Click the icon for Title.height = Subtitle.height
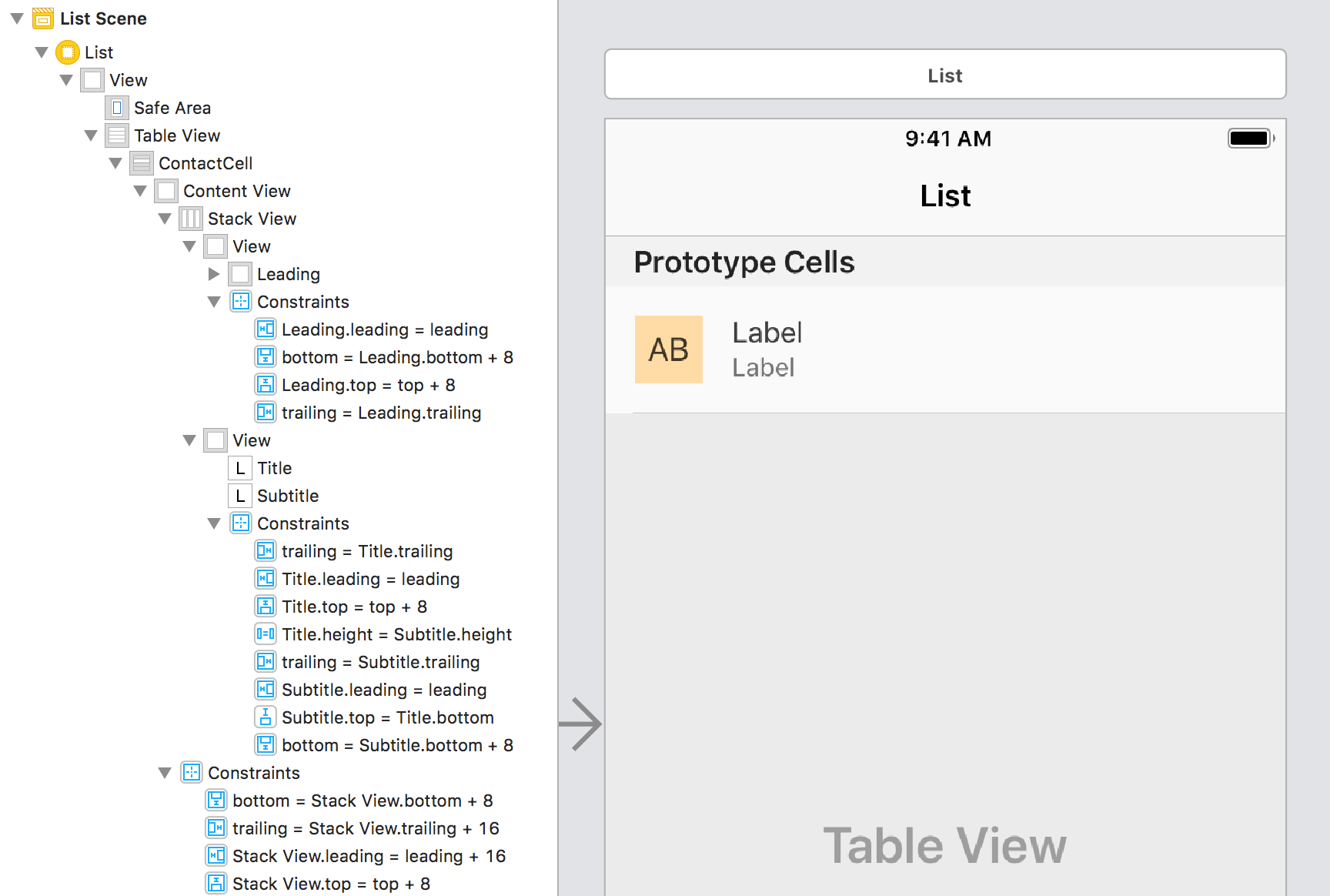 [265, 634]
